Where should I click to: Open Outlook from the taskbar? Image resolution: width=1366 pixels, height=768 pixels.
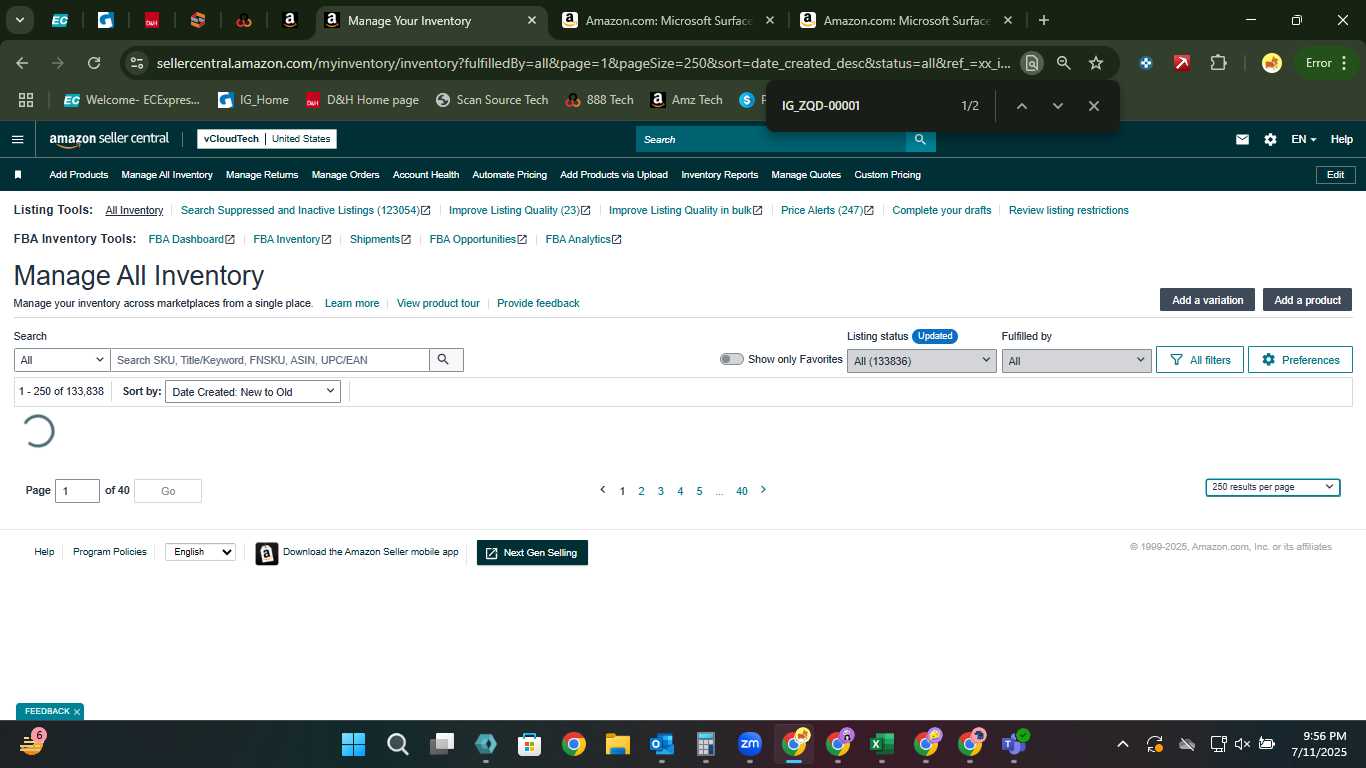click(662, 744)
